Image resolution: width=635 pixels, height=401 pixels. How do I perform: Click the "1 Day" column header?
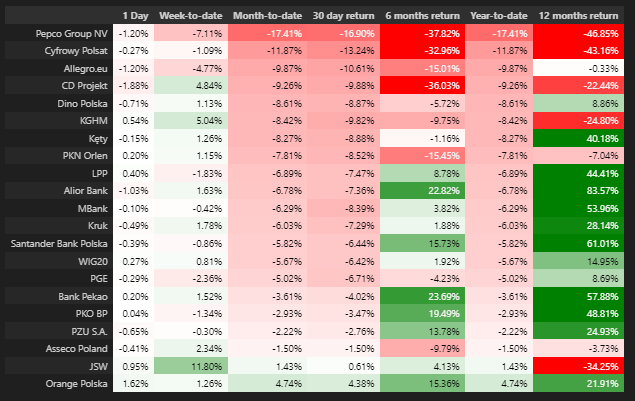[137, 16]
